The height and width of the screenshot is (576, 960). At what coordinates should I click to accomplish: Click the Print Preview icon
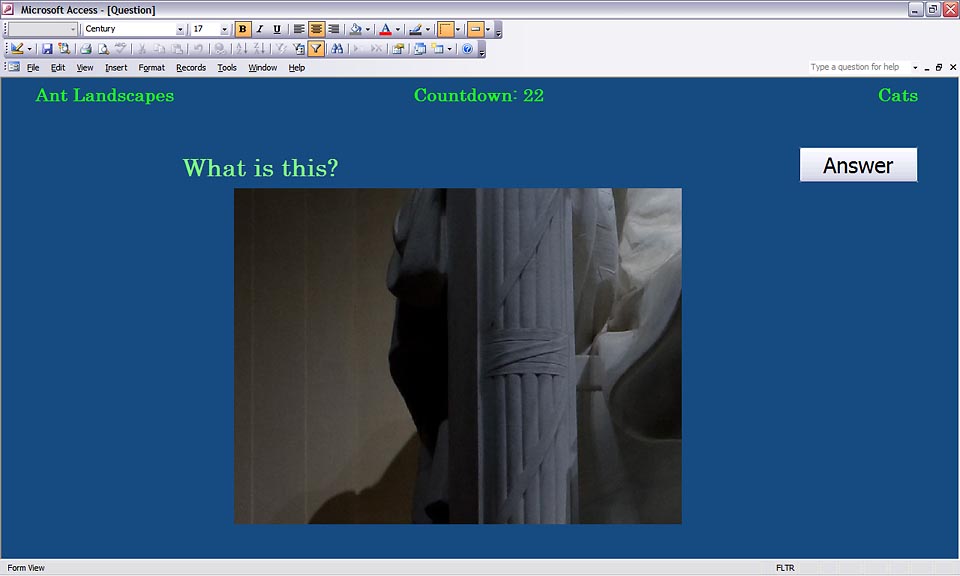pos(103,48)
